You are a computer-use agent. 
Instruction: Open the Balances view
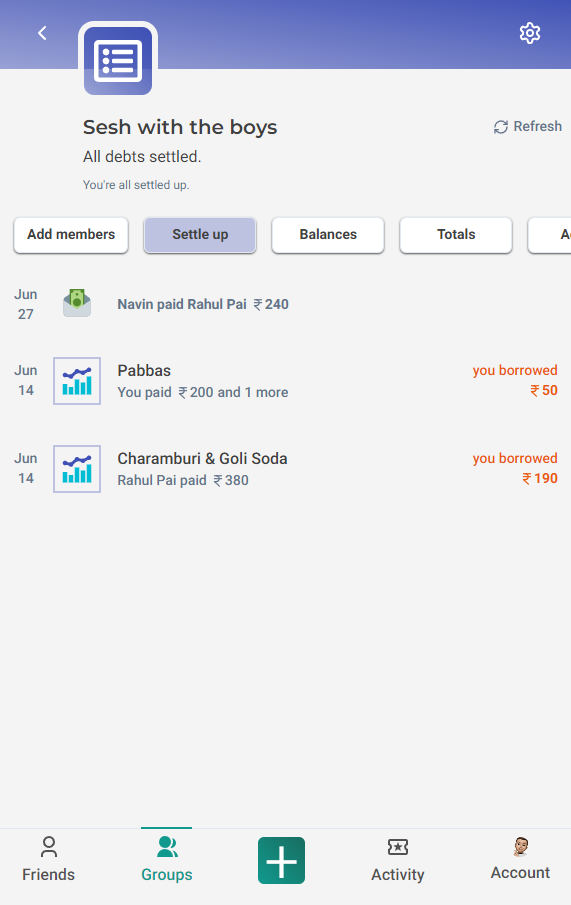(328, 235)
